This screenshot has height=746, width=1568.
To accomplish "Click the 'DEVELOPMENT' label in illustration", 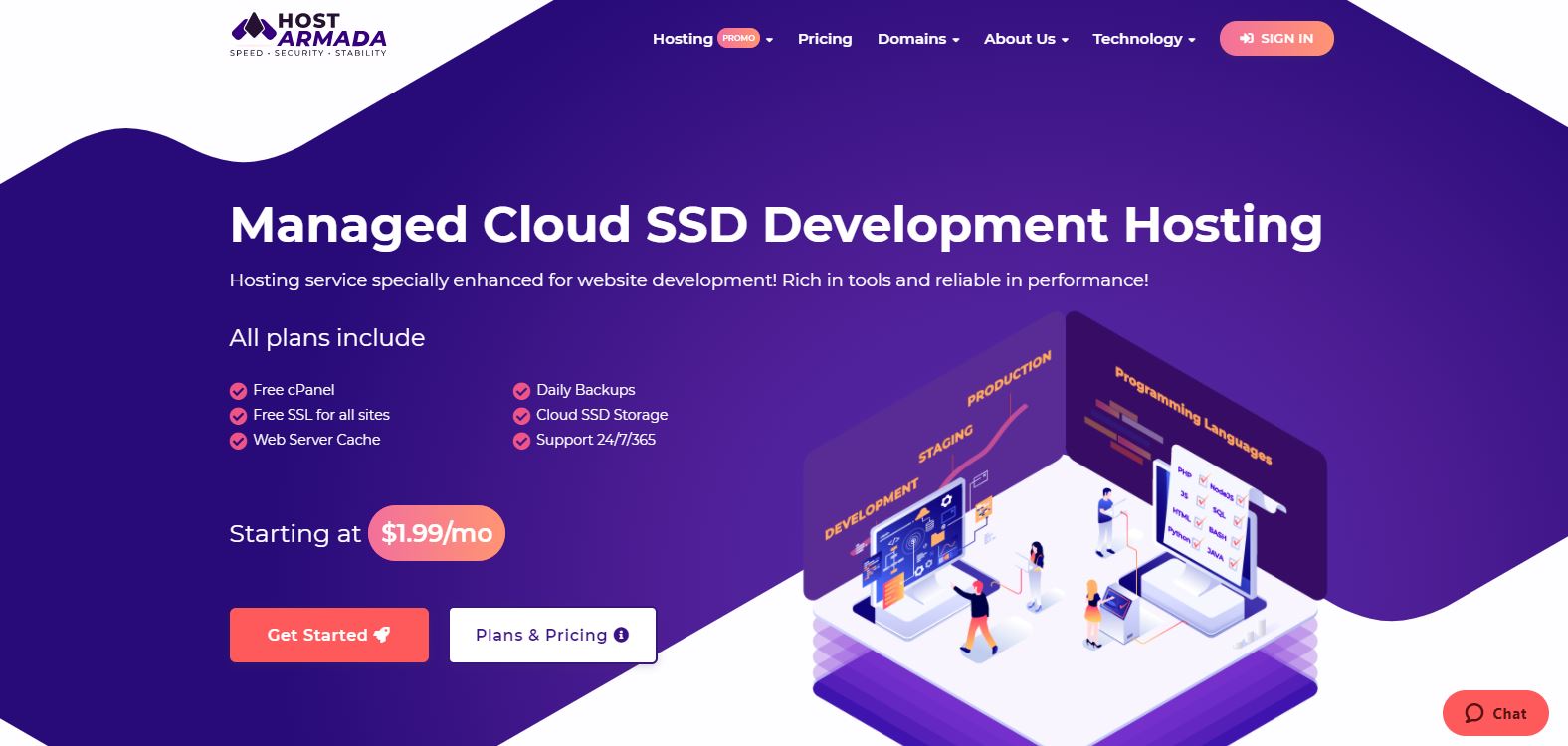I will click(872, 509).
